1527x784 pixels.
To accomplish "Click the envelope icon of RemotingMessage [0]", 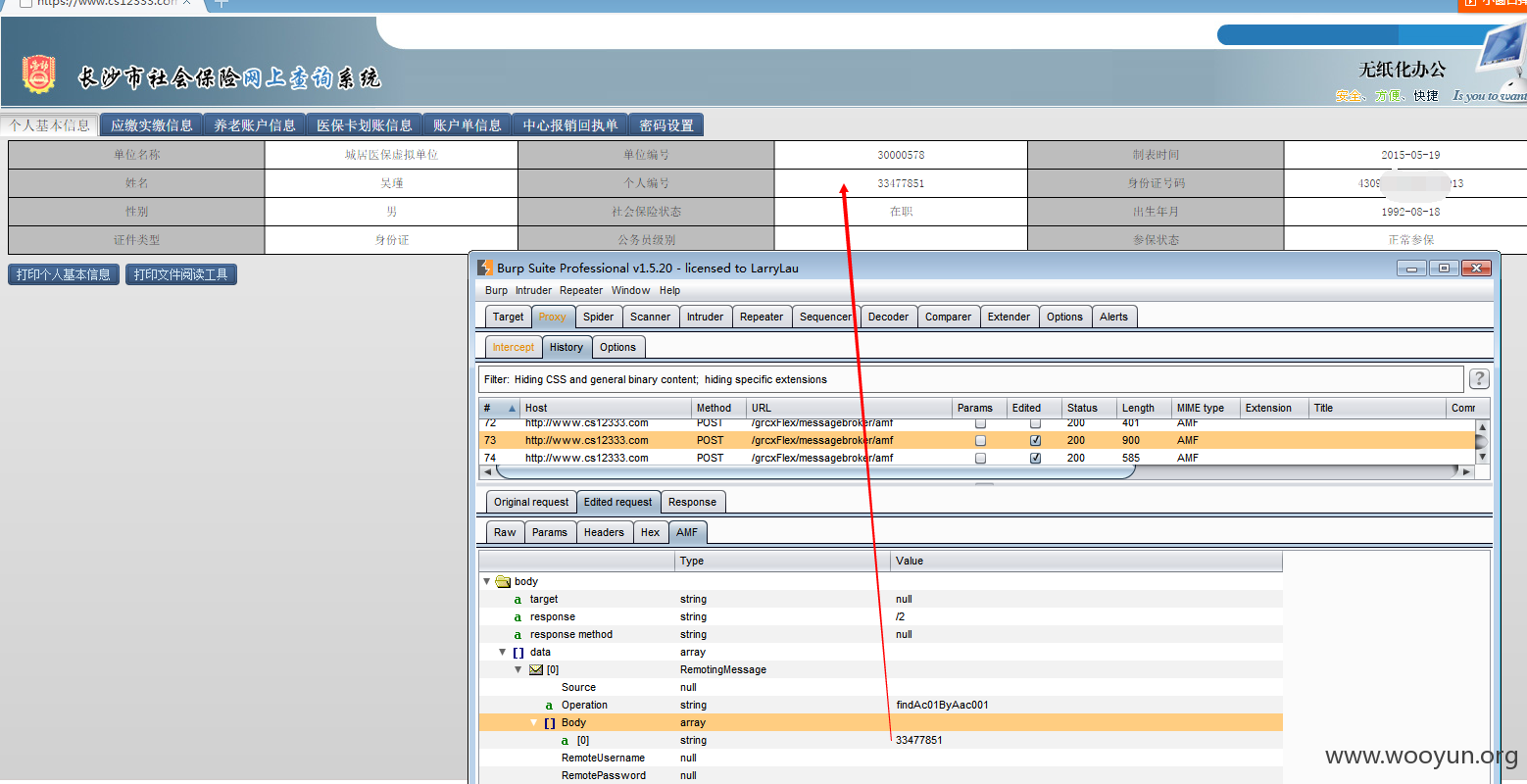I will [x=536, y=669].
